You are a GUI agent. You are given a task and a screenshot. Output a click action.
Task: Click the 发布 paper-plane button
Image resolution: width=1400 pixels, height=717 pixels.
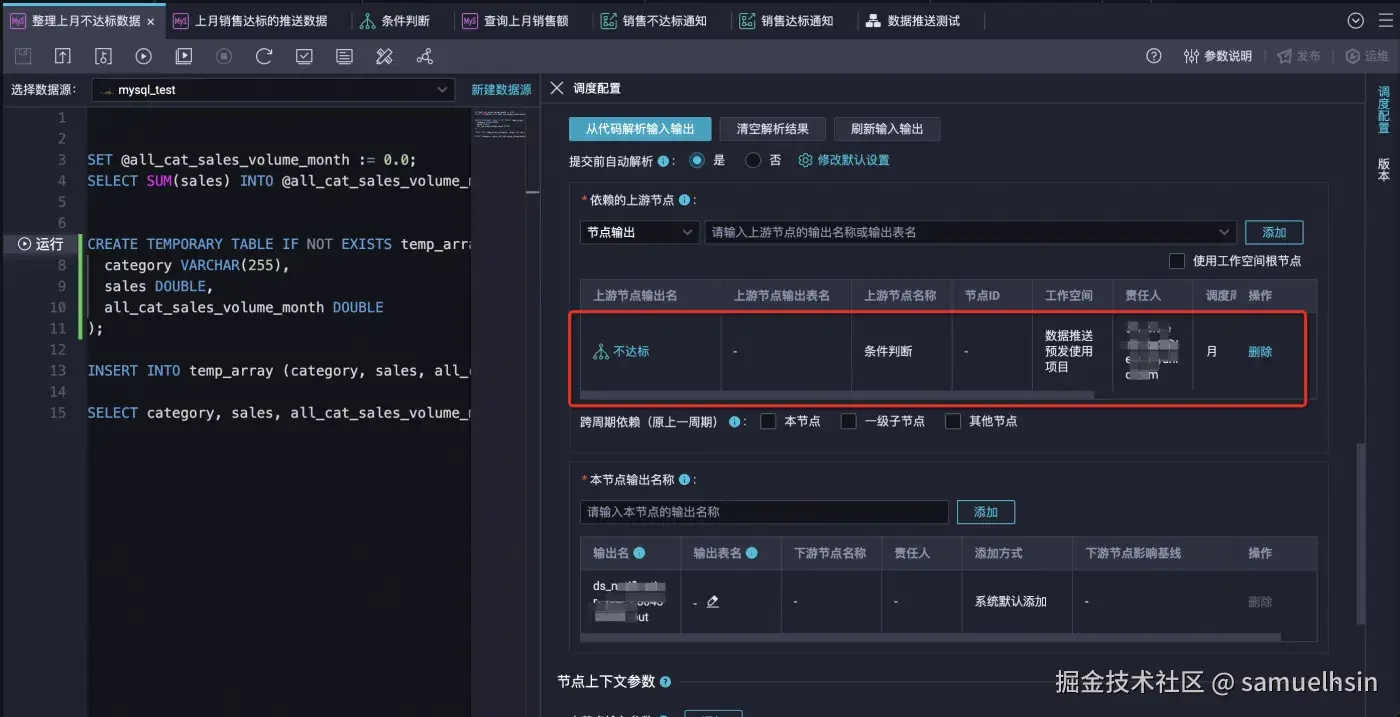1298,56
